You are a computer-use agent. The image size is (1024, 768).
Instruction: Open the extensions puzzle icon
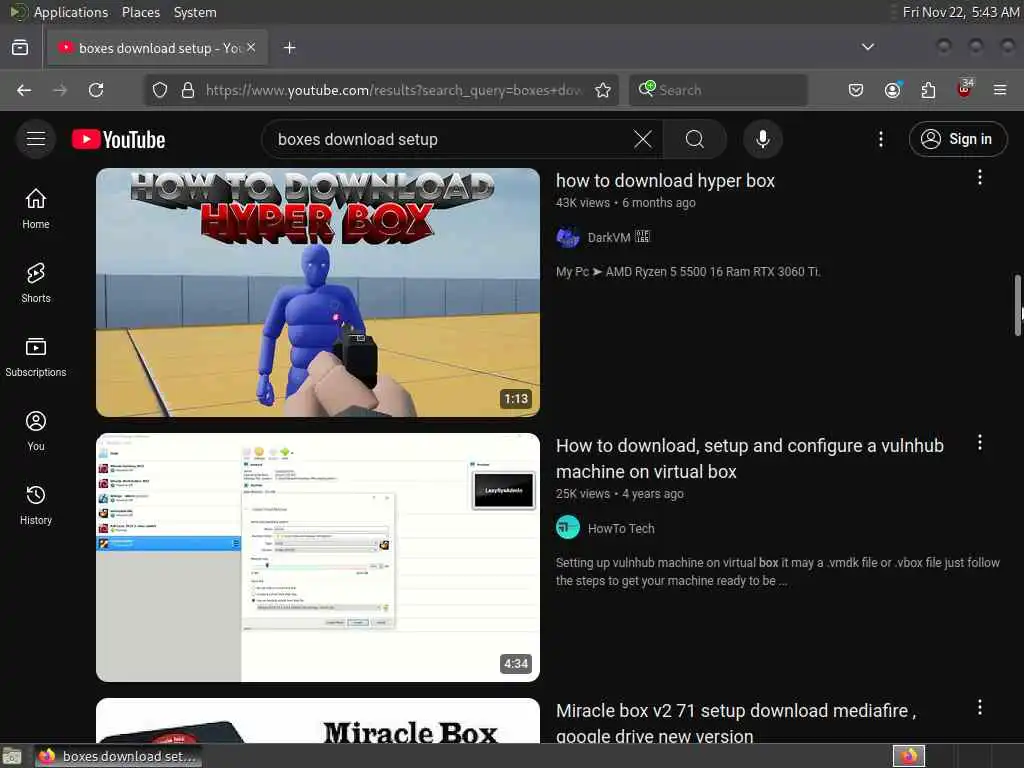coord(928,90)
